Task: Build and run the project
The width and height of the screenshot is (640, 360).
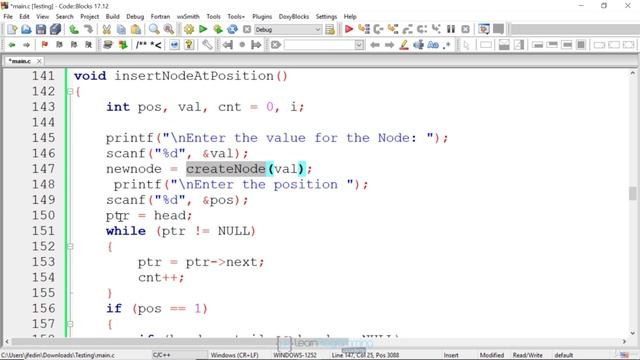Action: 218,29
